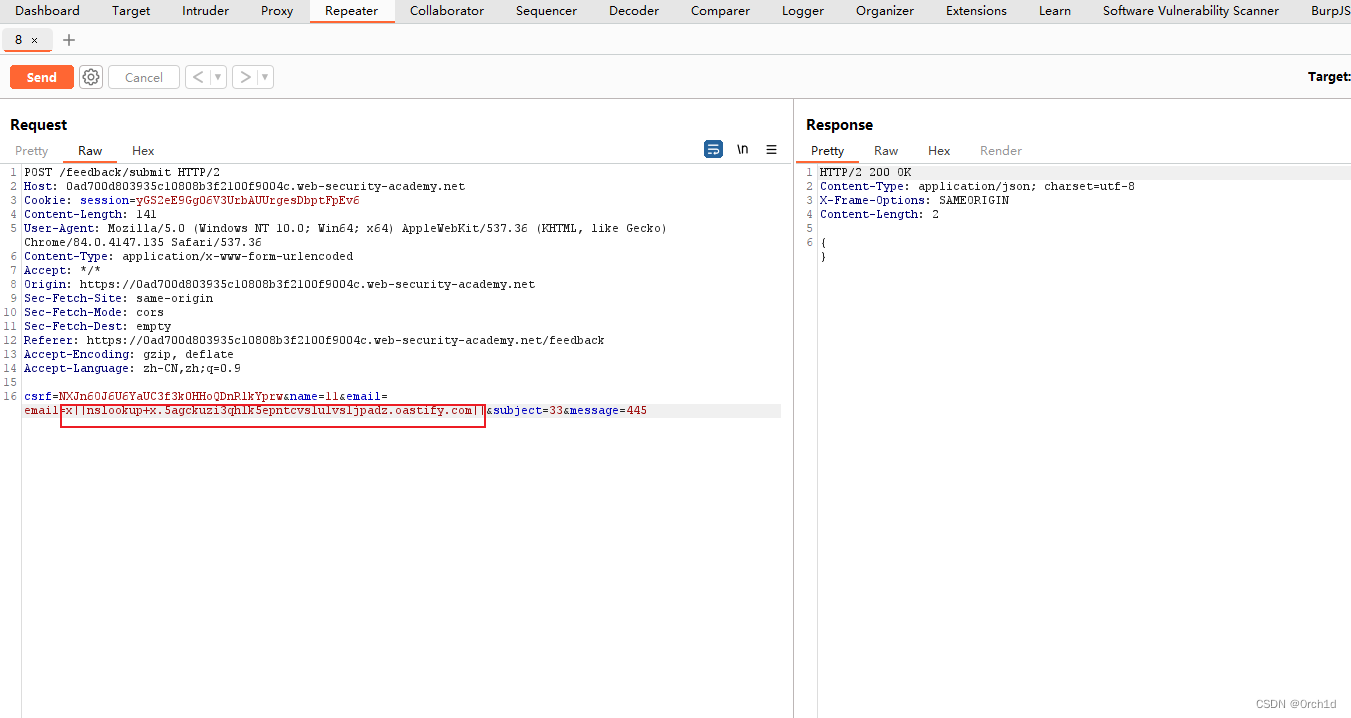Screen dimensions: 1351x718
Task: Switch response view to Hex
Action: pyautogui.click(x=939, y=151)
